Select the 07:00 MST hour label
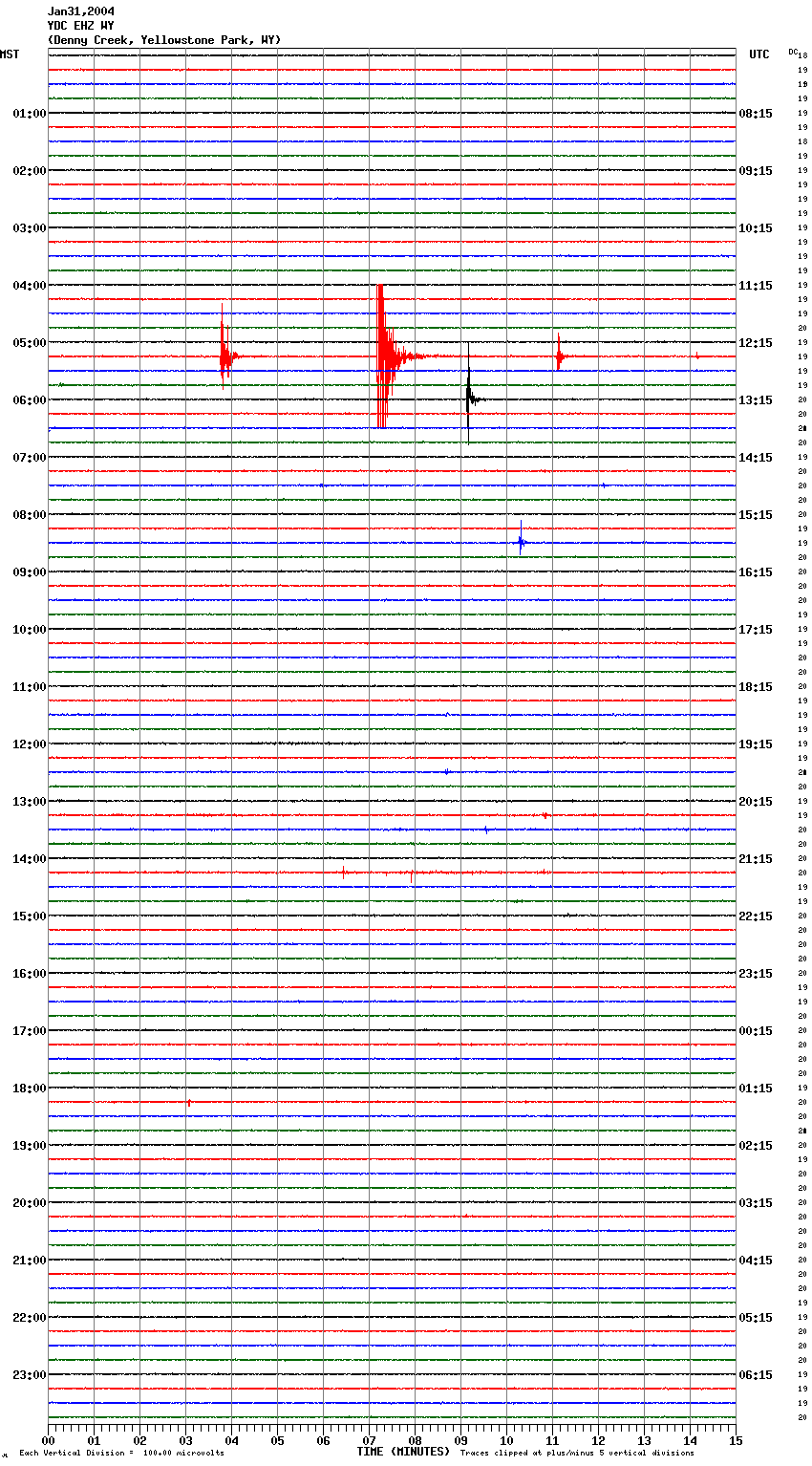This screenshot has width=812, height=1466. tap(29, 458)
